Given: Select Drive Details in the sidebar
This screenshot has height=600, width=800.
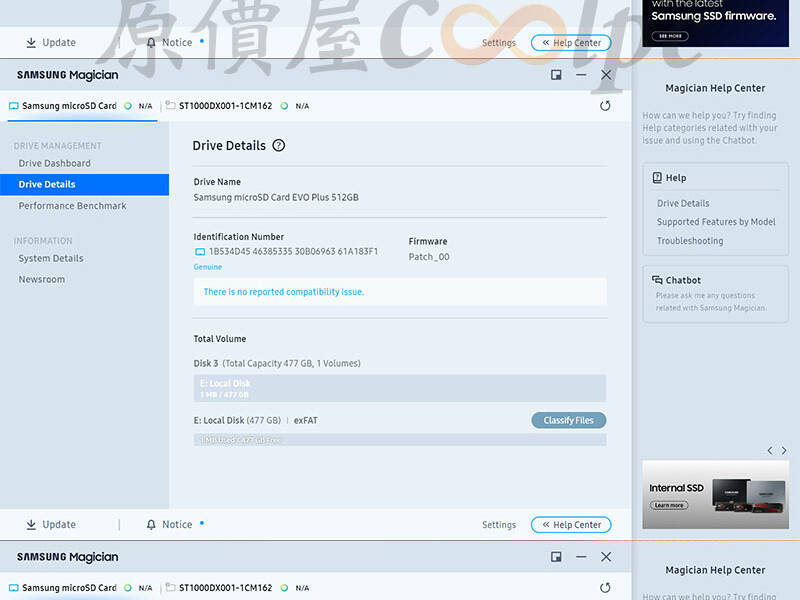Looking at the screenshot, I should coord(84,185).
